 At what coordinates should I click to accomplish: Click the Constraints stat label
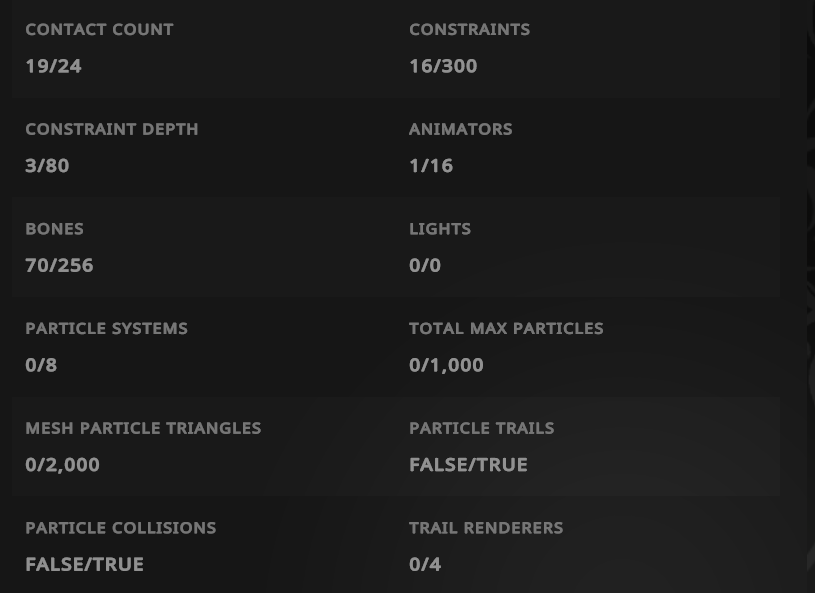coord(469,30)
